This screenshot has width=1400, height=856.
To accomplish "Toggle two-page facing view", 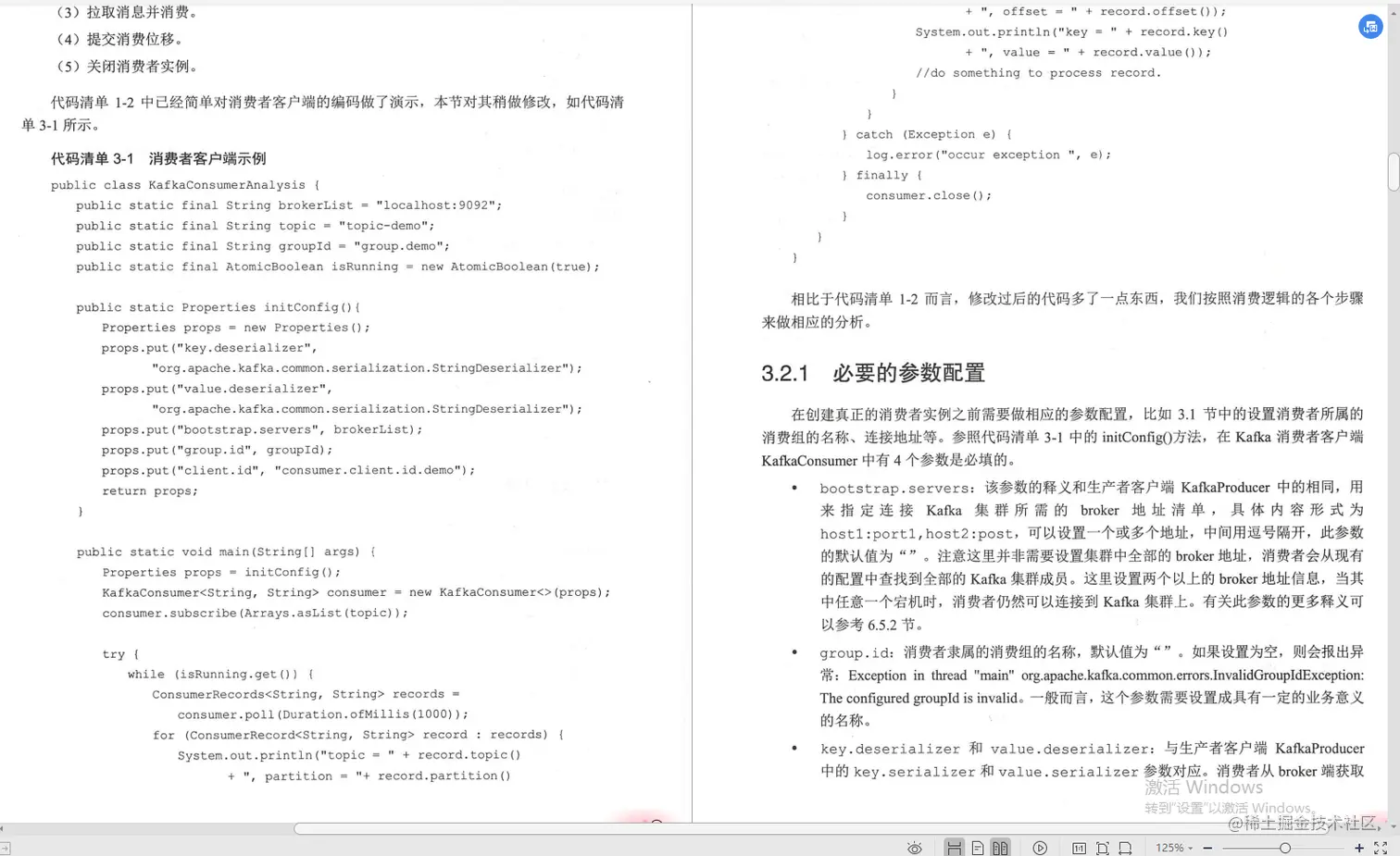I will click(1000, 847).
